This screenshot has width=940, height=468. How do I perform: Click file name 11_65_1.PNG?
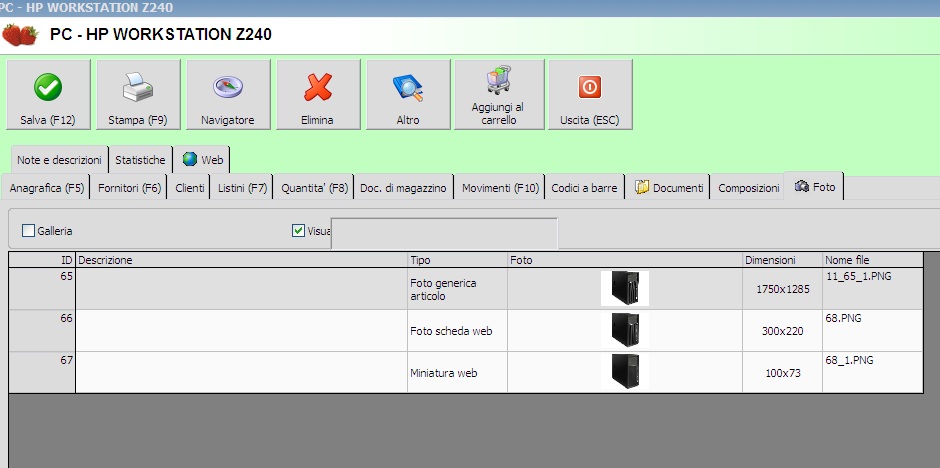click(x=858, y=277)
